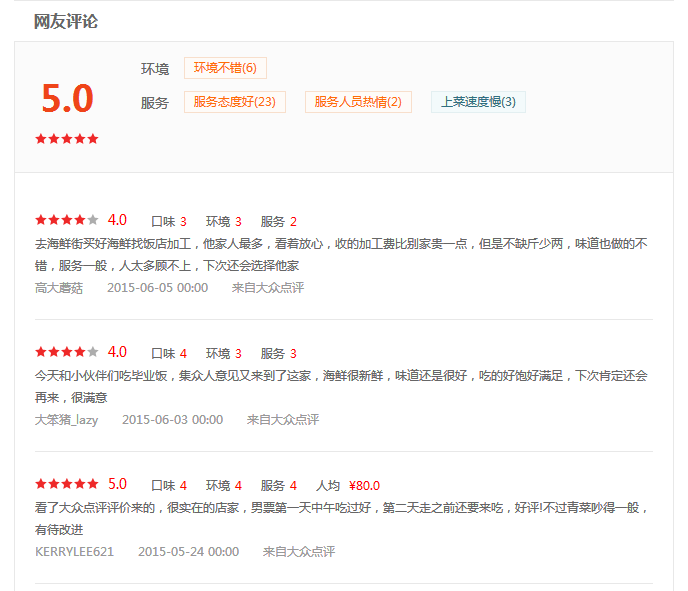Click 5.0 score in KERRYLEE621's review
688x591 pixels.
tap(117, 484)
